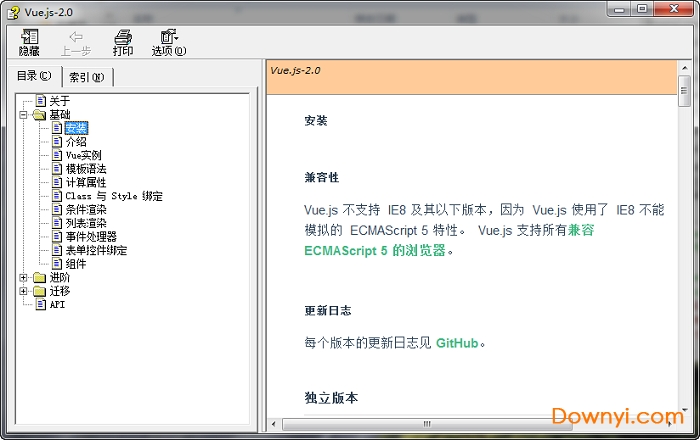Open the 条件渲染 topic
Screen dimensions: 700x440
(86, 209)
